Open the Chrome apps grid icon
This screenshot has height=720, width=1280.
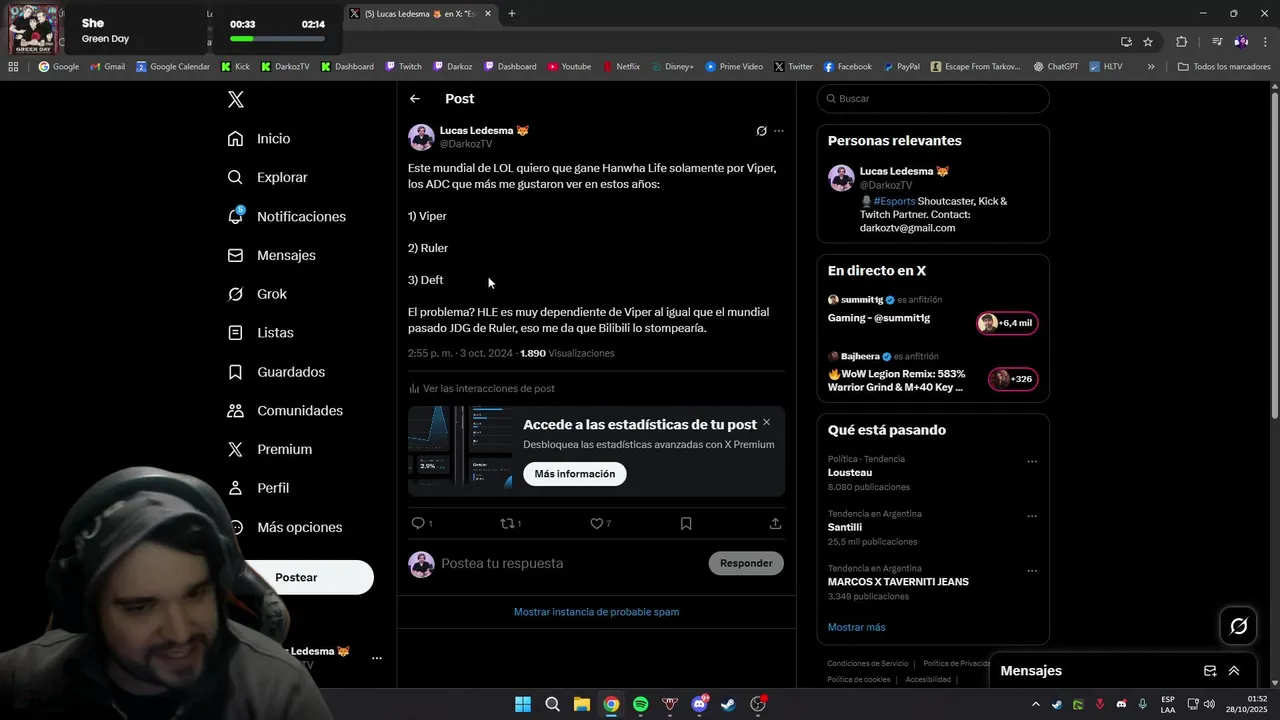(x=13, y=67)
